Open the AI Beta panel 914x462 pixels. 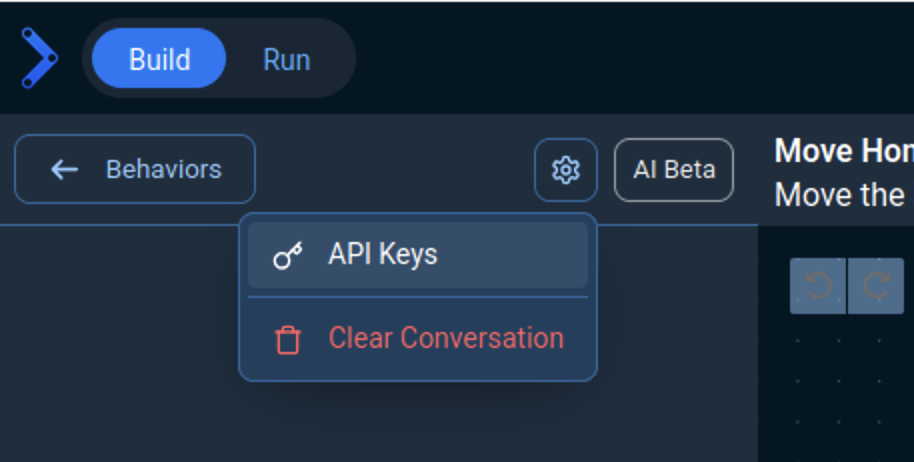674,170
